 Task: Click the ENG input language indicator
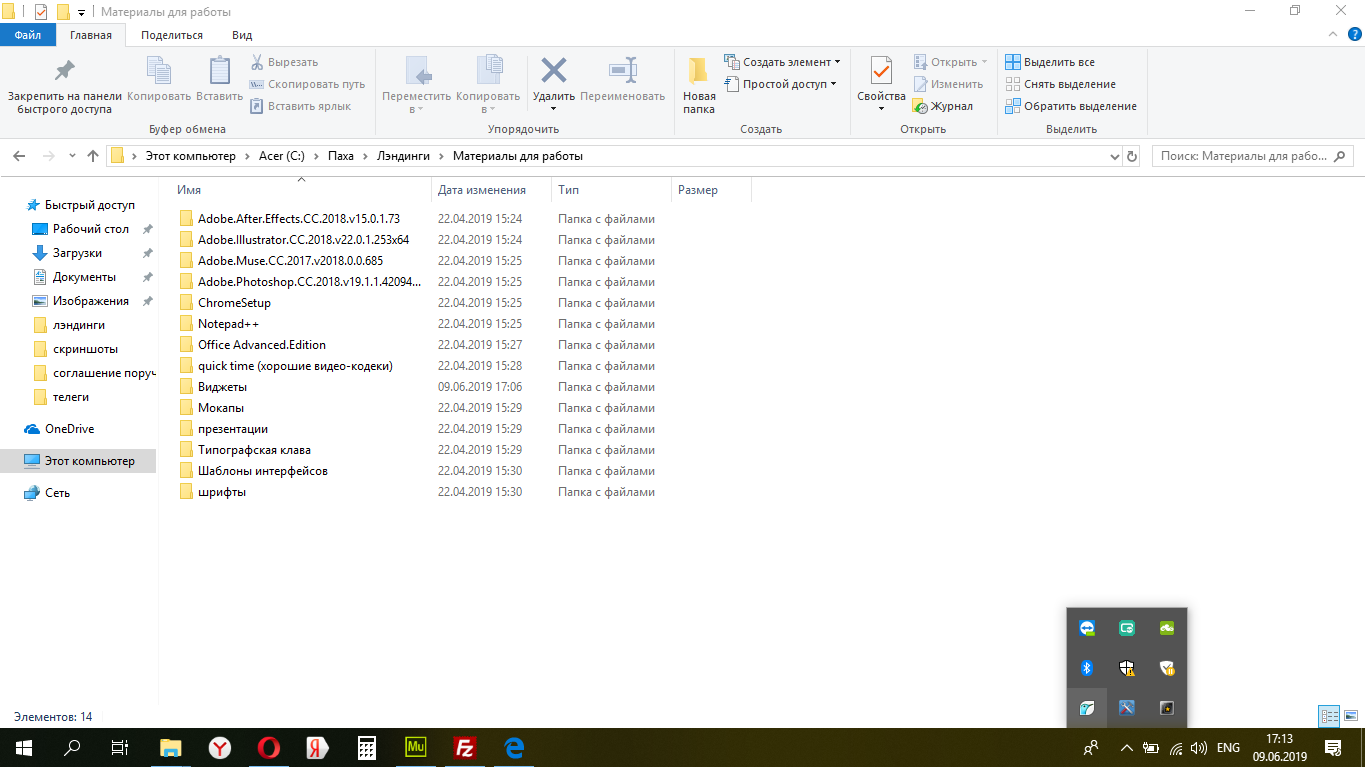[1228, 747]
